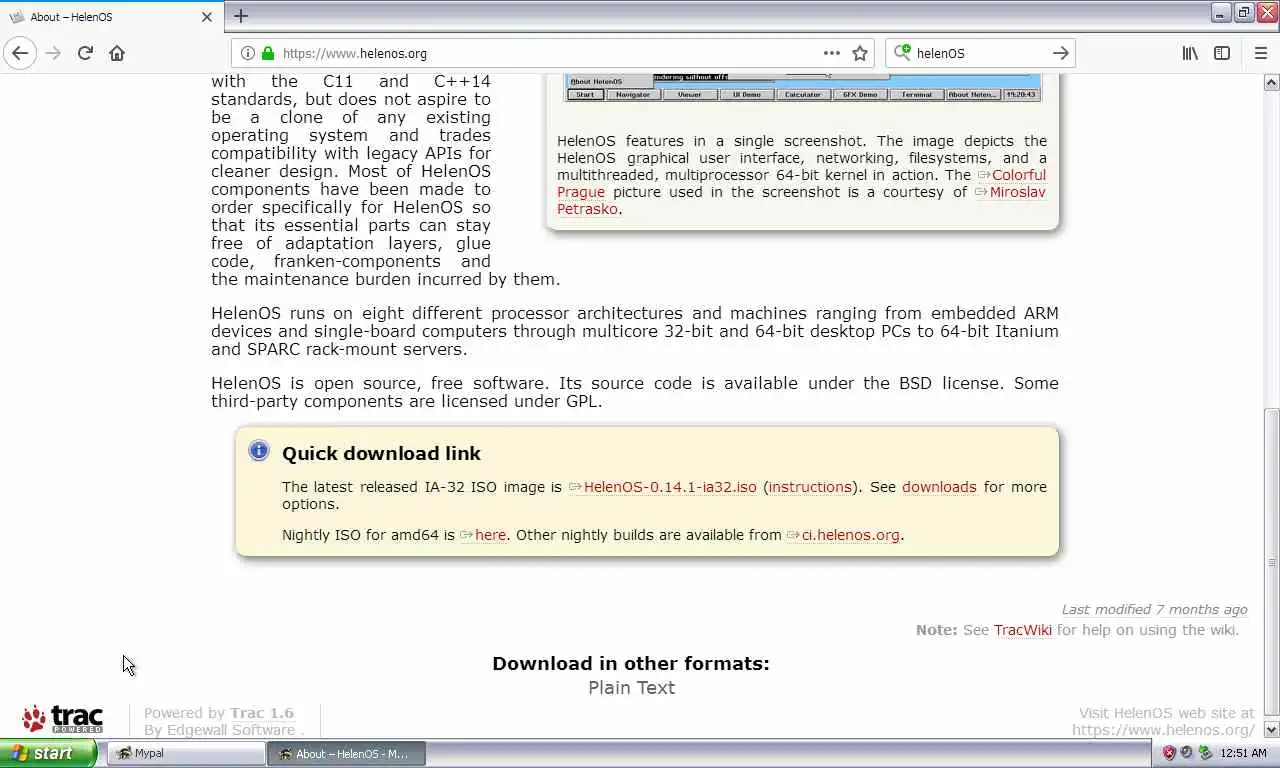Toggle the sidebar view
The width and height of the screenshot is (1280, 768).
click(x=1222, y=53)
